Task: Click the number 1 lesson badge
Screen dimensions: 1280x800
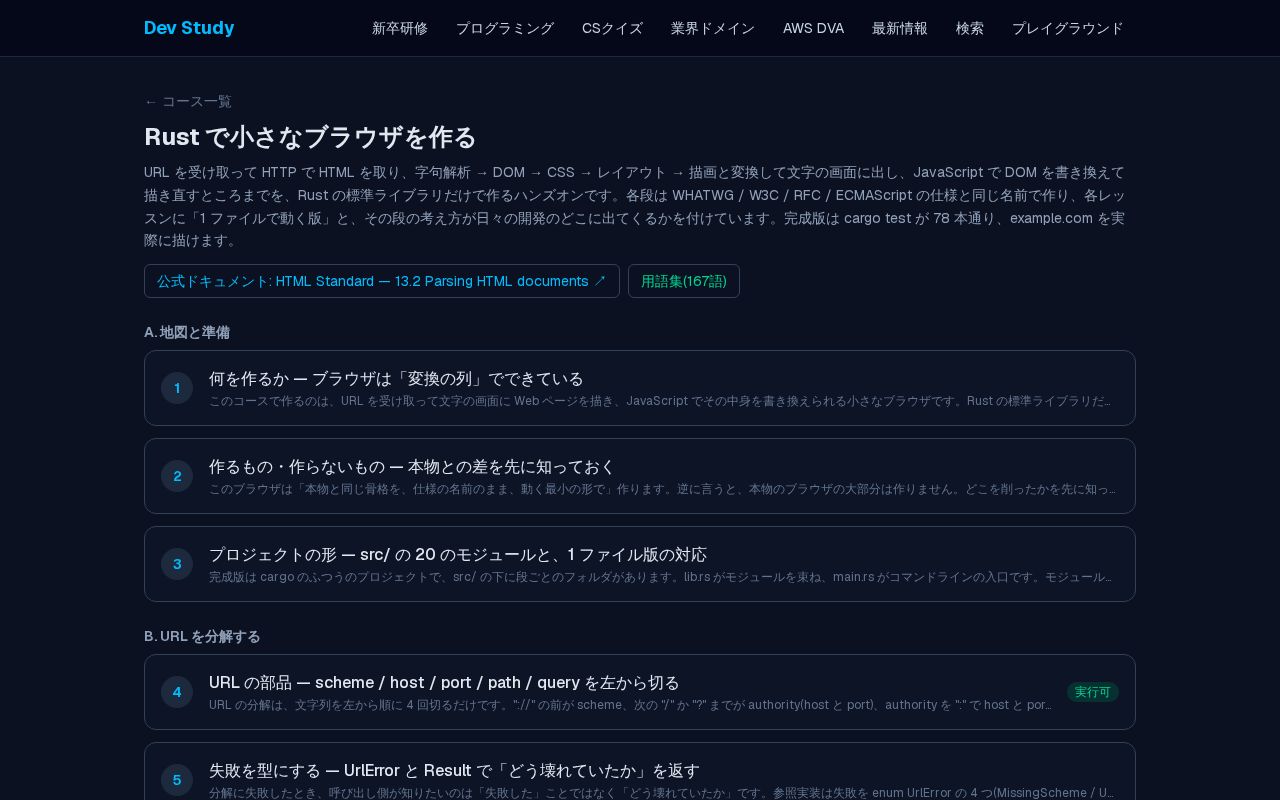Action: 177,388
